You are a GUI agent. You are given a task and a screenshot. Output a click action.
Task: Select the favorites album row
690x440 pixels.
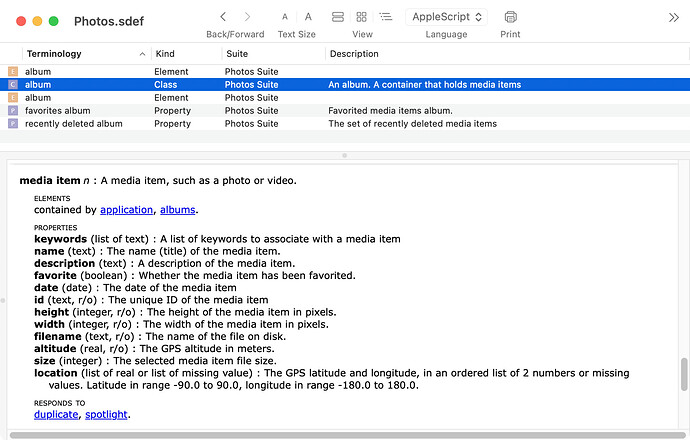345,110
